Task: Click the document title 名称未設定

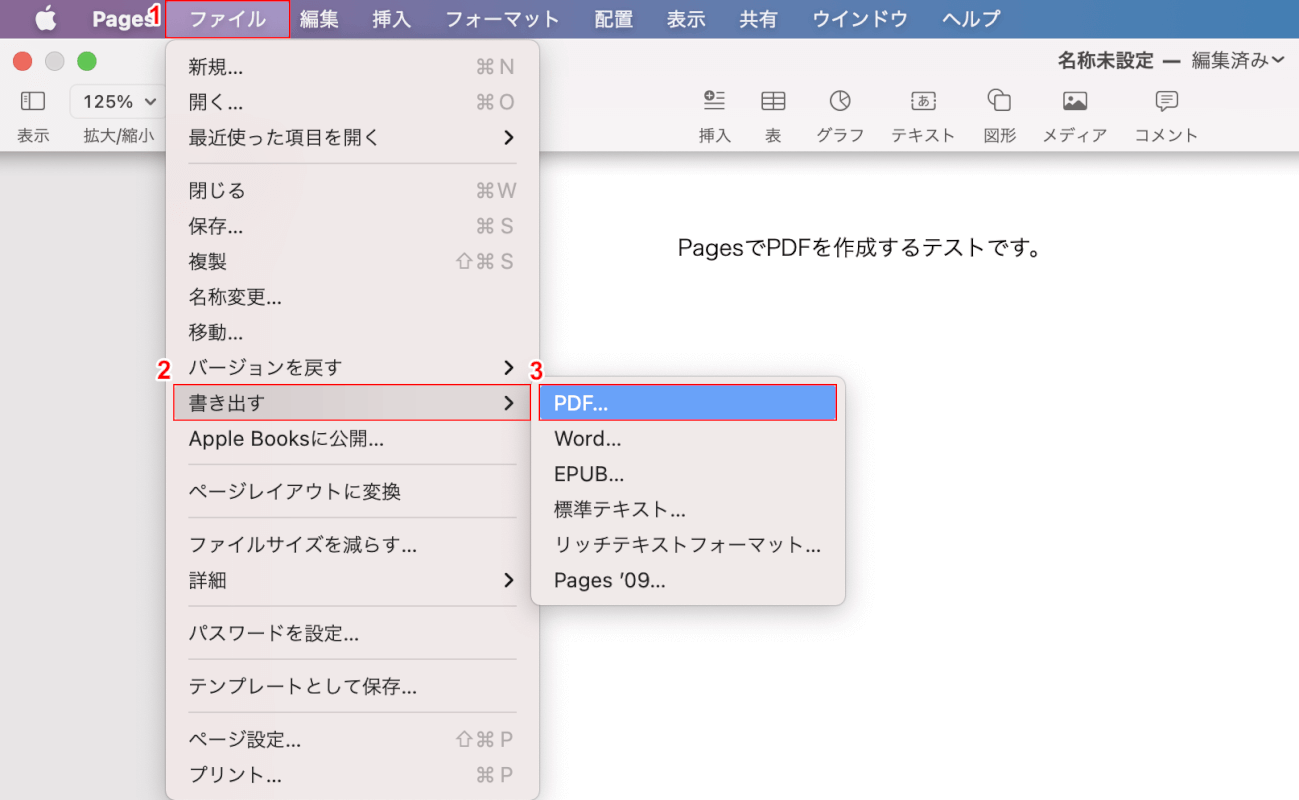Action: pos(1105,61)
